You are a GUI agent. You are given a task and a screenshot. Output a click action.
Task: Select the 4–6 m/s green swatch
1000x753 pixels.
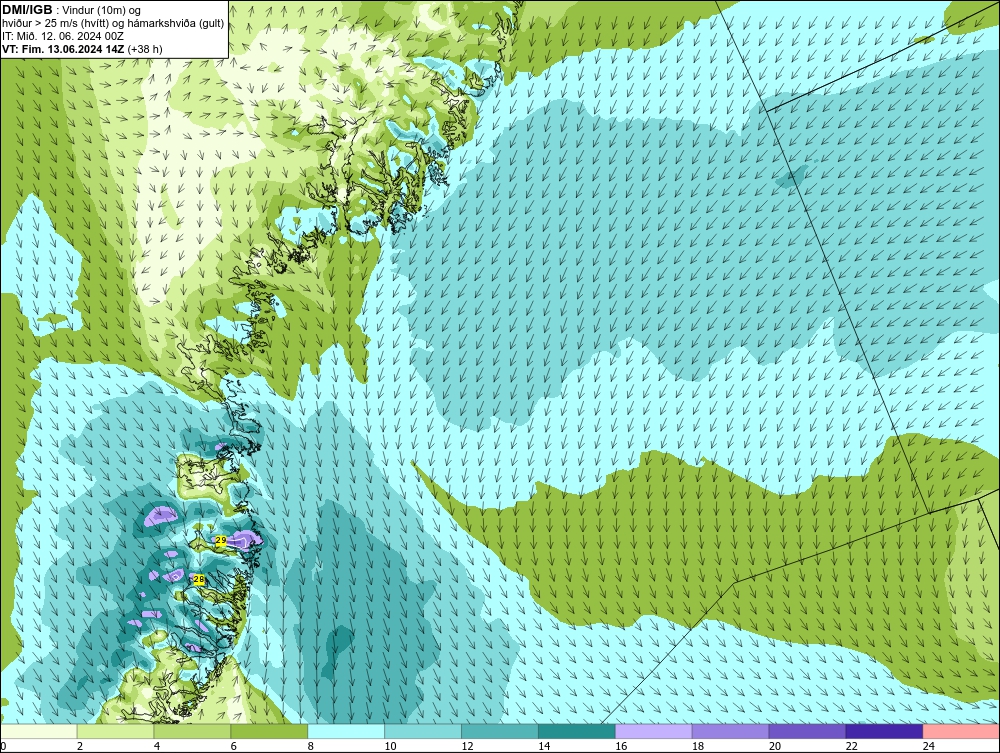coord(192,731)
